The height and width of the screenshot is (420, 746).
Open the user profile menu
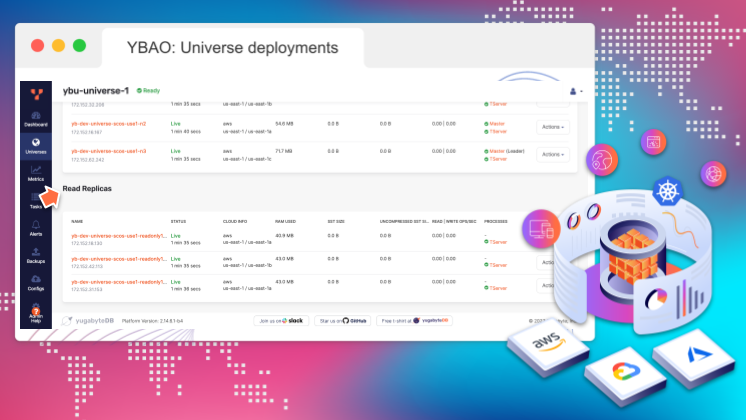point(576,91)
